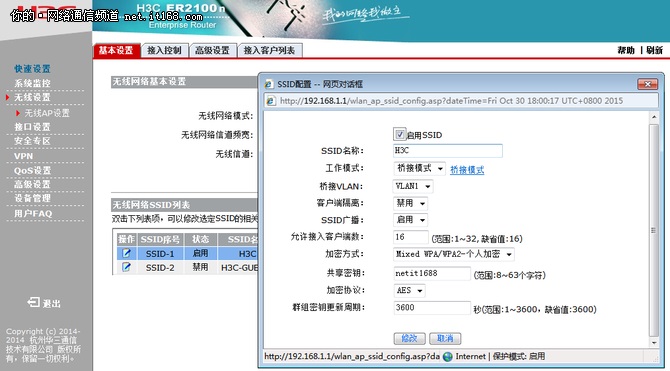Image resolution: width=670 pixels, height=371 pixels.
Task: Open 快速设置 in the sidebar
Action: pyautogui.click(x=32, y=69)
